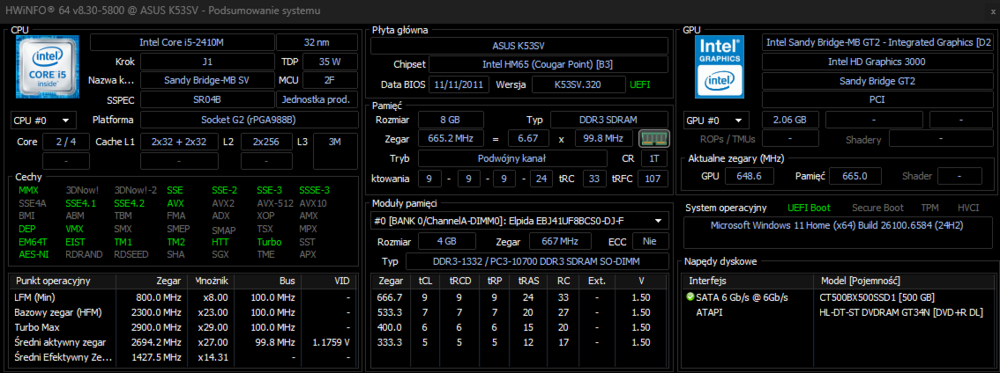Click the Intel HD Graphics 3000 field
The height and width of the screenshot is (373, 1000).
pyautogui.click(x=877, y=62)
